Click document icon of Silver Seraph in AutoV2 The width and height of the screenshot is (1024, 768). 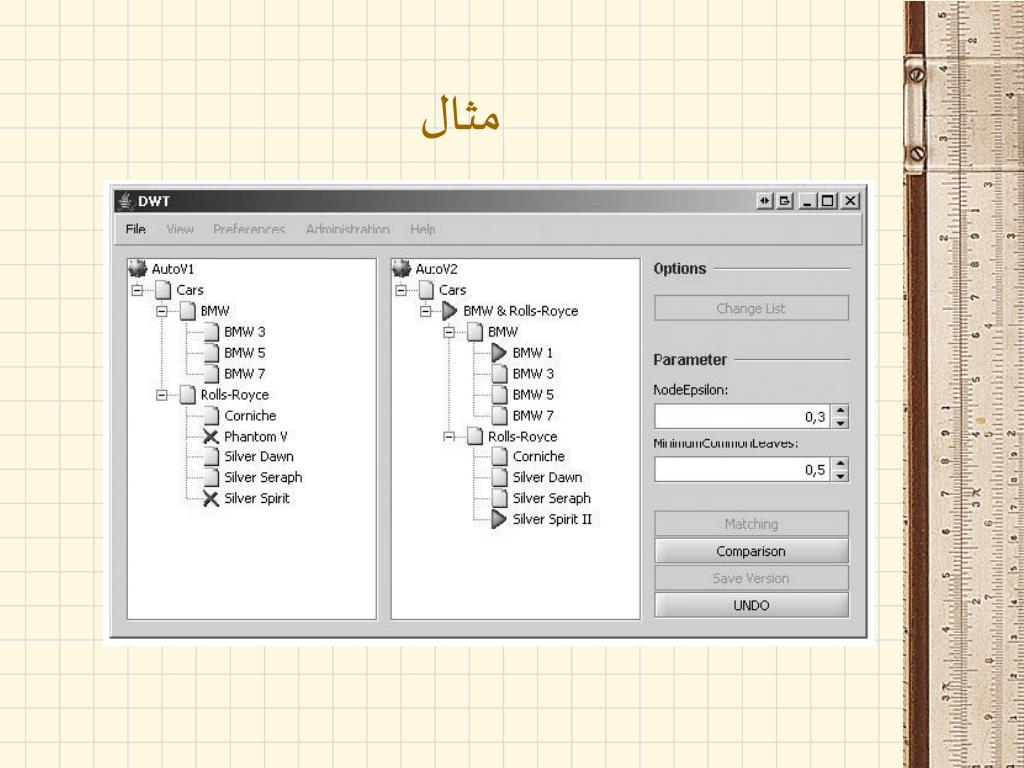(500, 498)
